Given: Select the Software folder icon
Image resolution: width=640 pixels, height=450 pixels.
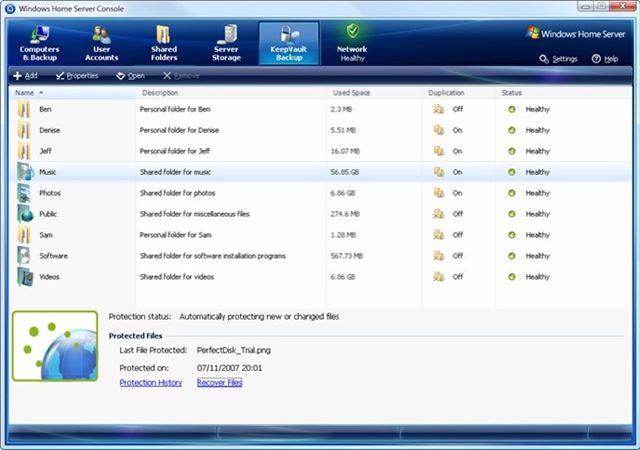Looking at the screenshot, I should tap(24, 256).
